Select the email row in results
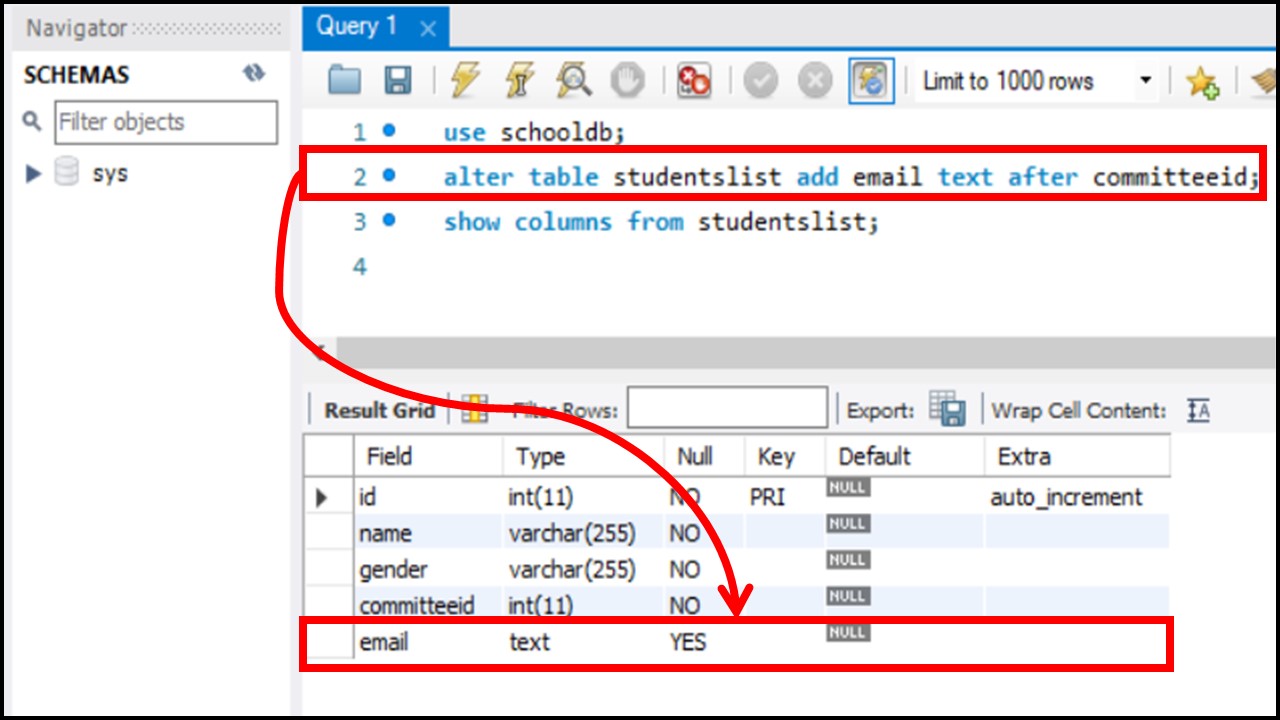The height and width of the screenshot is (720, 1280). point(387,642)
